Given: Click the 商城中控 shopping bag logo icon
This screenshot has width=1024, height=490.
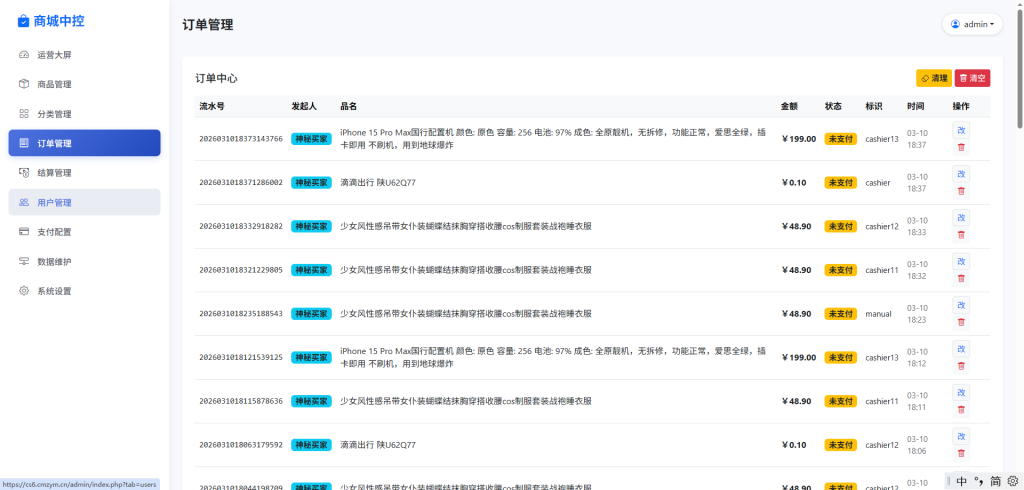Looking at the screenshot, I should pyautogui.click(x=24, y=22).
